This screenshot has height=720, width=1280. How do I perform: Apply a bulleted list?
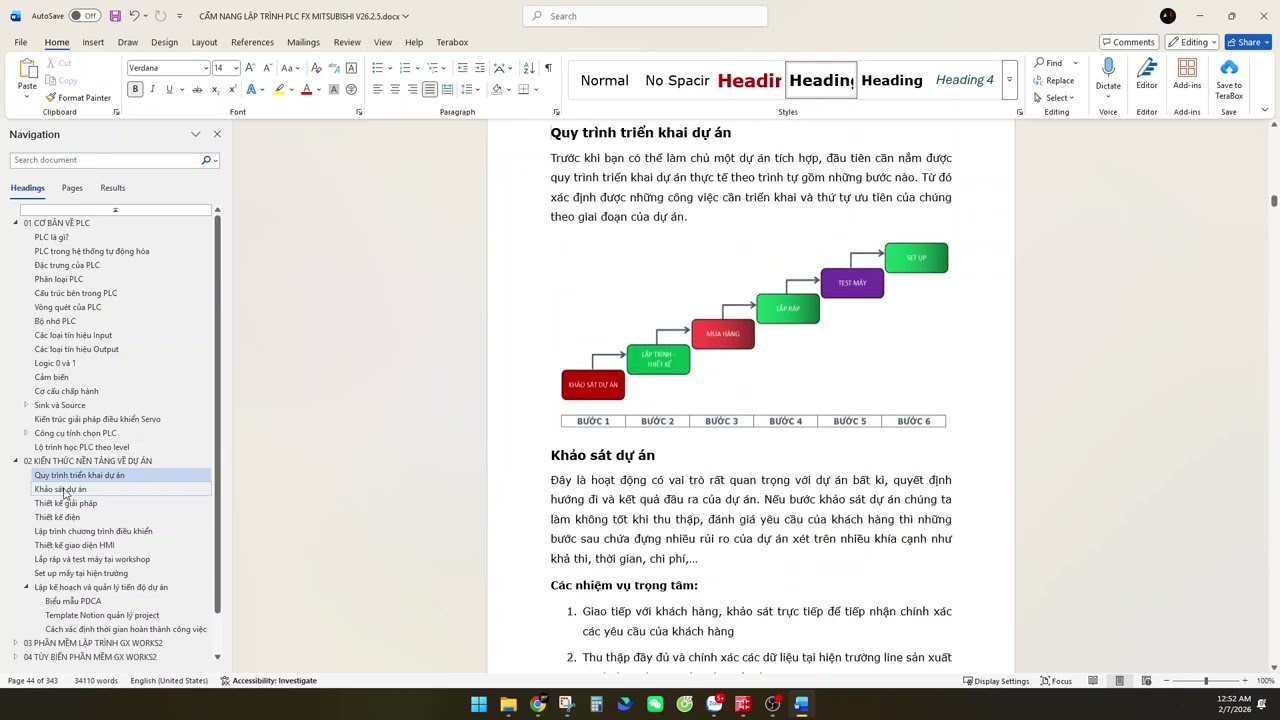click(377, 68)
